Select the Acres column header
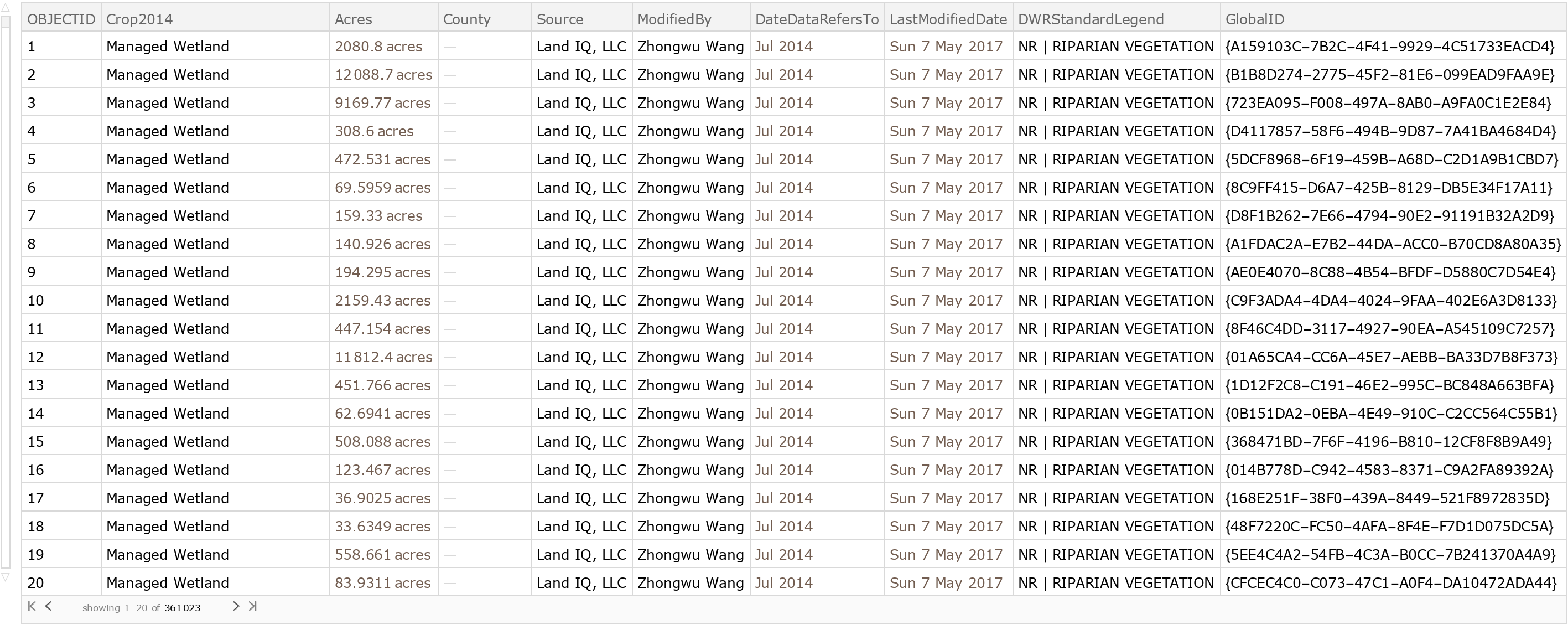The width and height of the screenshot is (1568, 640). 353,19
